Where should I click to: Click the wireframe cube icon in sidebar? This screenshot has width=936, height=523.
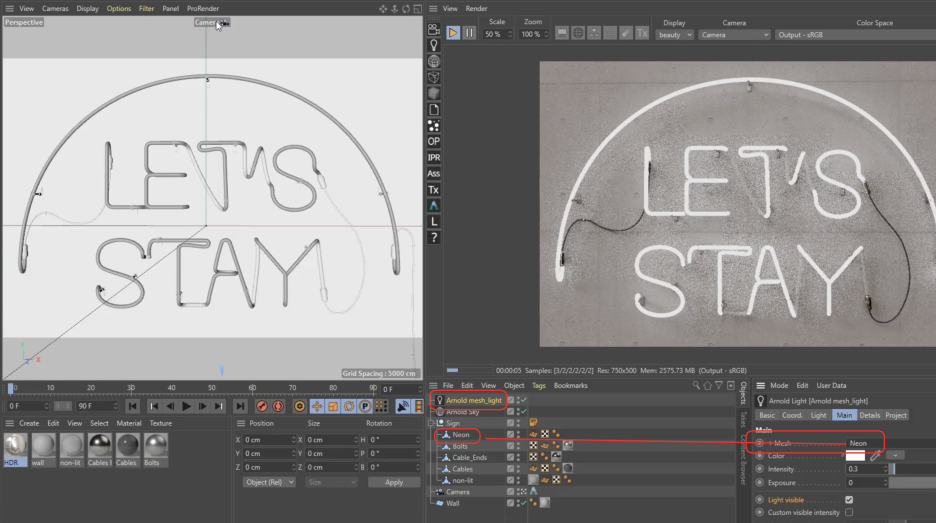(x=434, y=78)
